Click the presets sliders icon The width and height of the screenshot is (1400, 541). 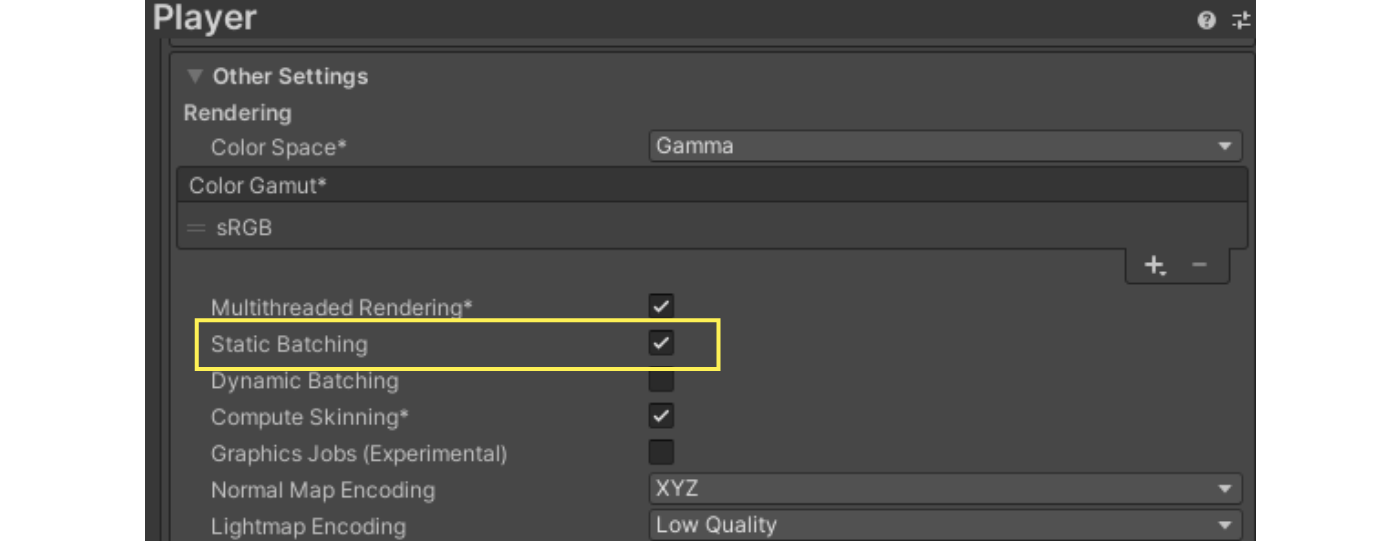point(1241,20)
